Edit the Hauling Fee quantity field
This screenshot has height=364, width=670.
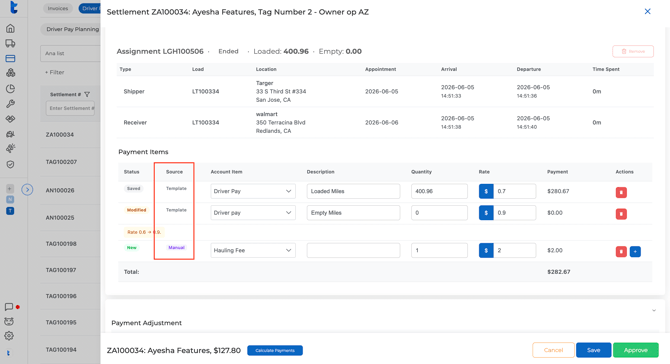(439, 250)
